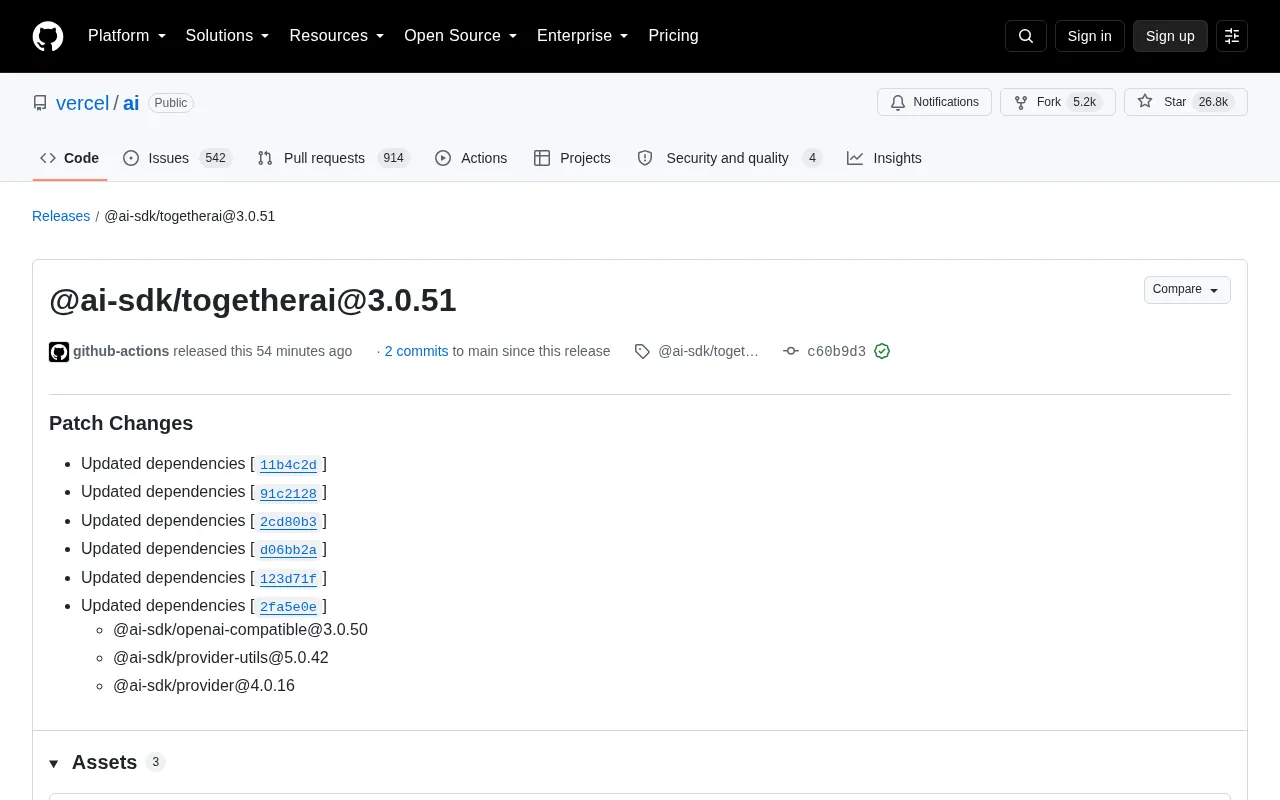Open Security and quality tab
1280x800 pixels.
pos(730,158)
